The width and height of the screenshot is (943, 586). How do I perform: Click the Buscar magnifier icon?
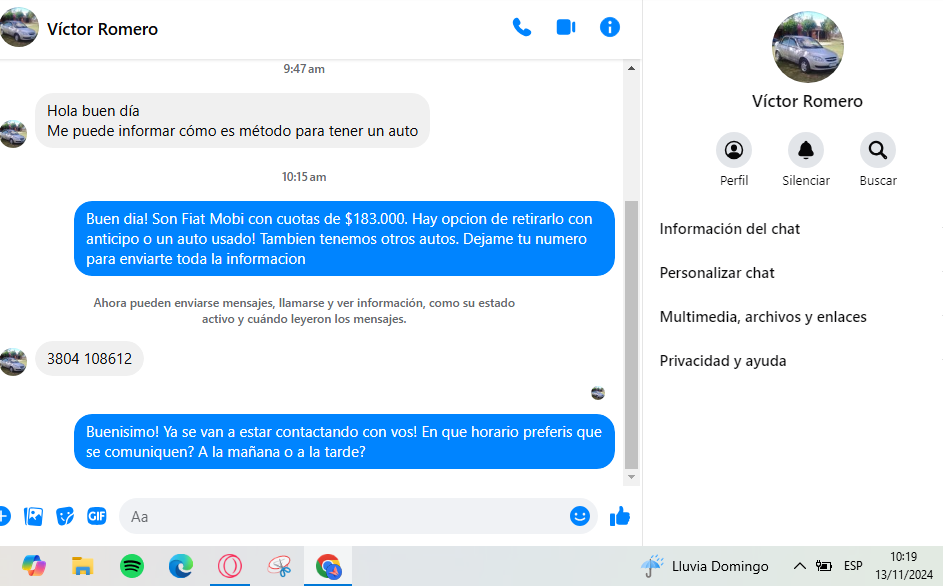tap(877, 150)
